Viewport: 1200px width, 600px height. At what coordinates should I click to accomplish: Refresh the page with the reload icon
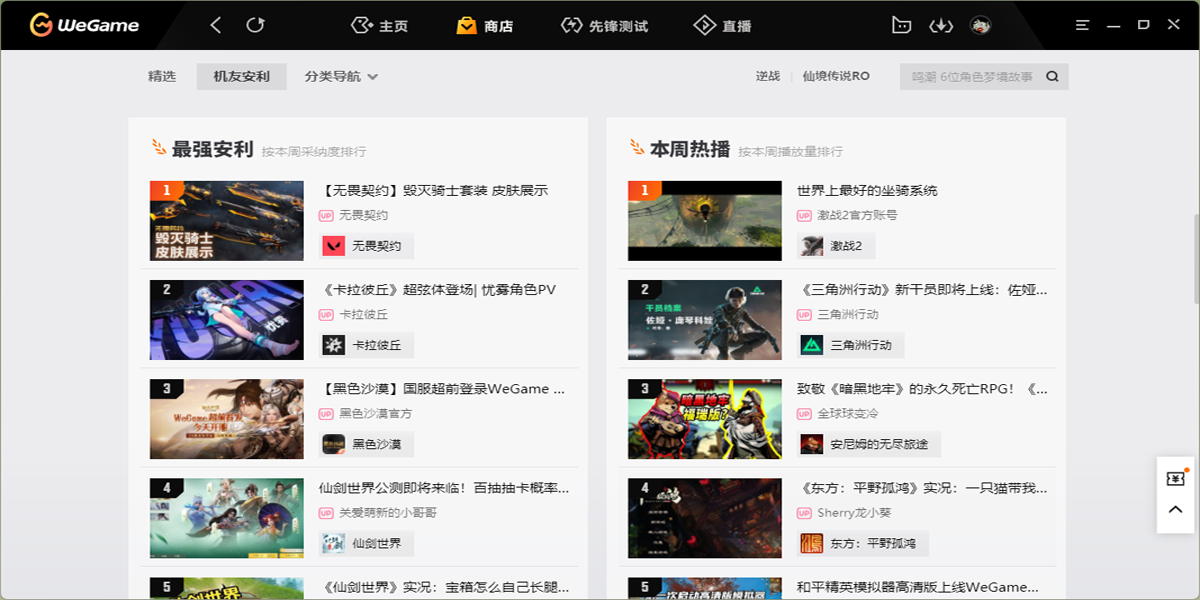pos(256,25)
